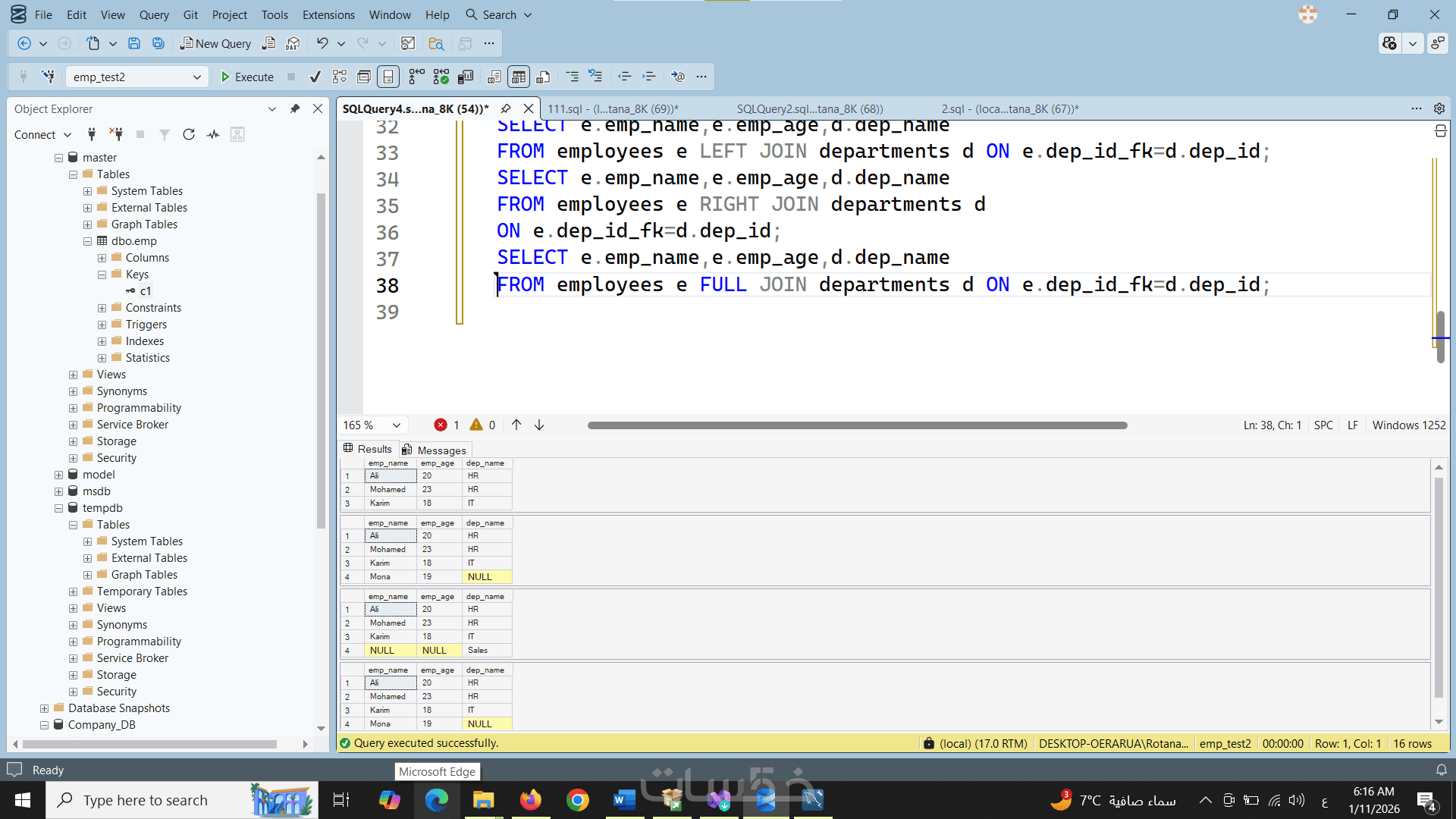This screenshot has width=1456, height=819.
Task: Toggle pin on Object Explorer panel
Action: pos(295,108)
